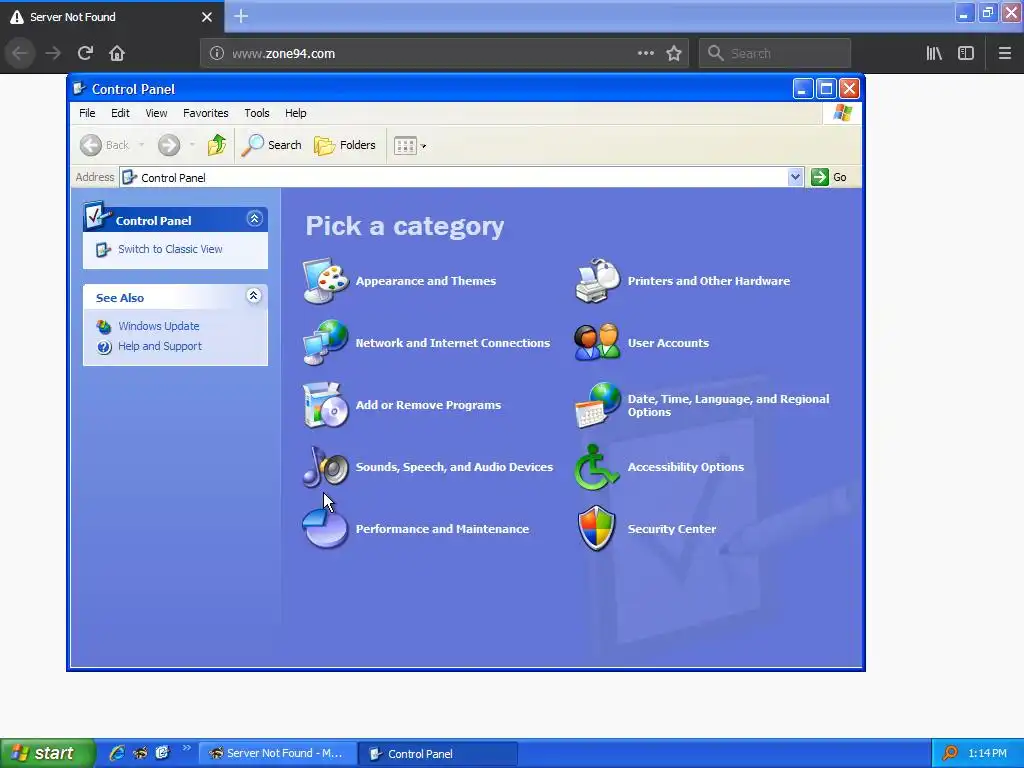Reload the Firefox page
The image size is (1024, 768).
tap(85, 53)
